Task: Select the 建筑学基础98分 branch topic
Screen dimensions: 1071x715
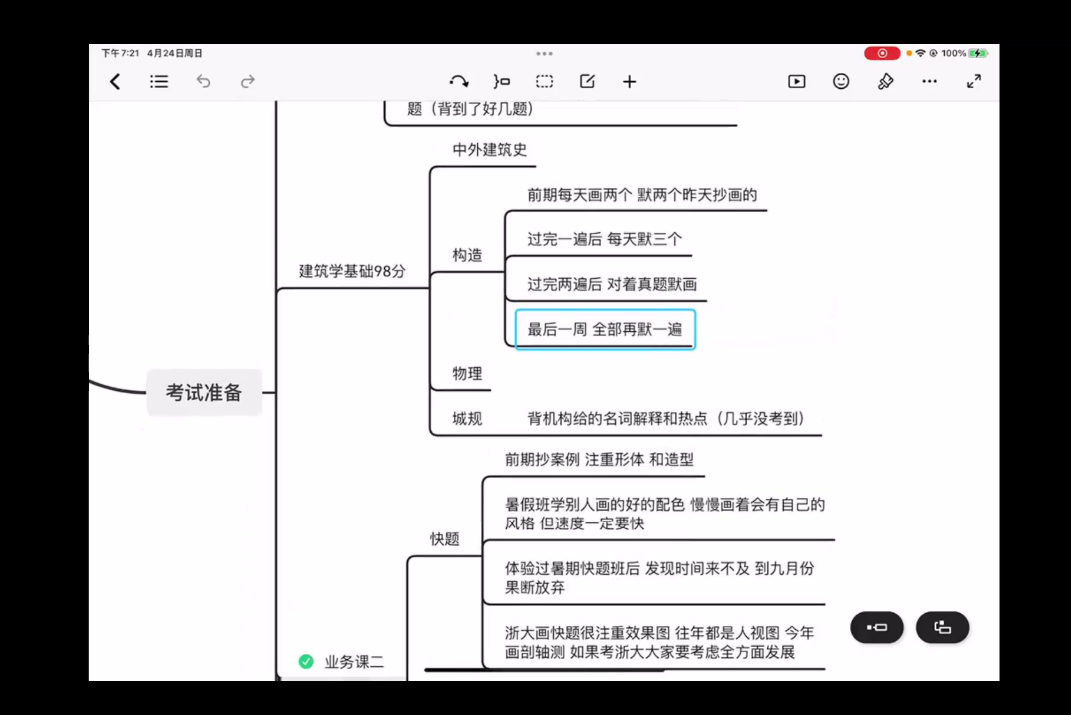Action: (x=352, y=271)
